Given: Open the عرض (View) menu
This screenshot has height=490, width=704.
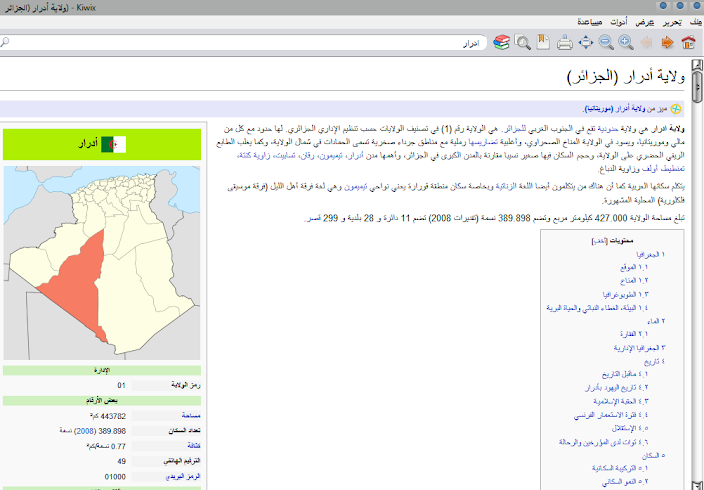Looking at the screenshot, I should pos(645,21).
